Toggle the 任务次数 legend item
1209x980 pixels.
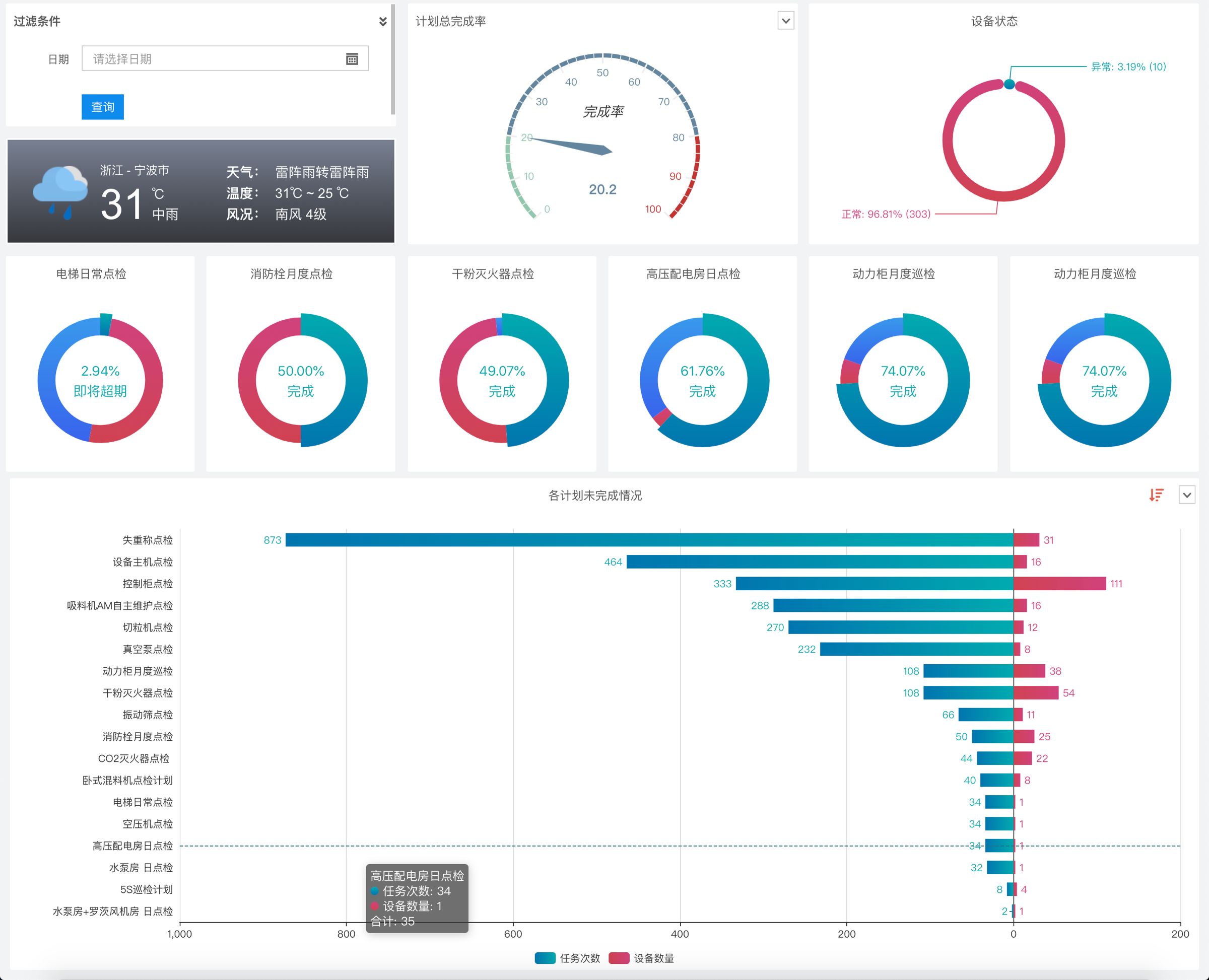point(568,958)
